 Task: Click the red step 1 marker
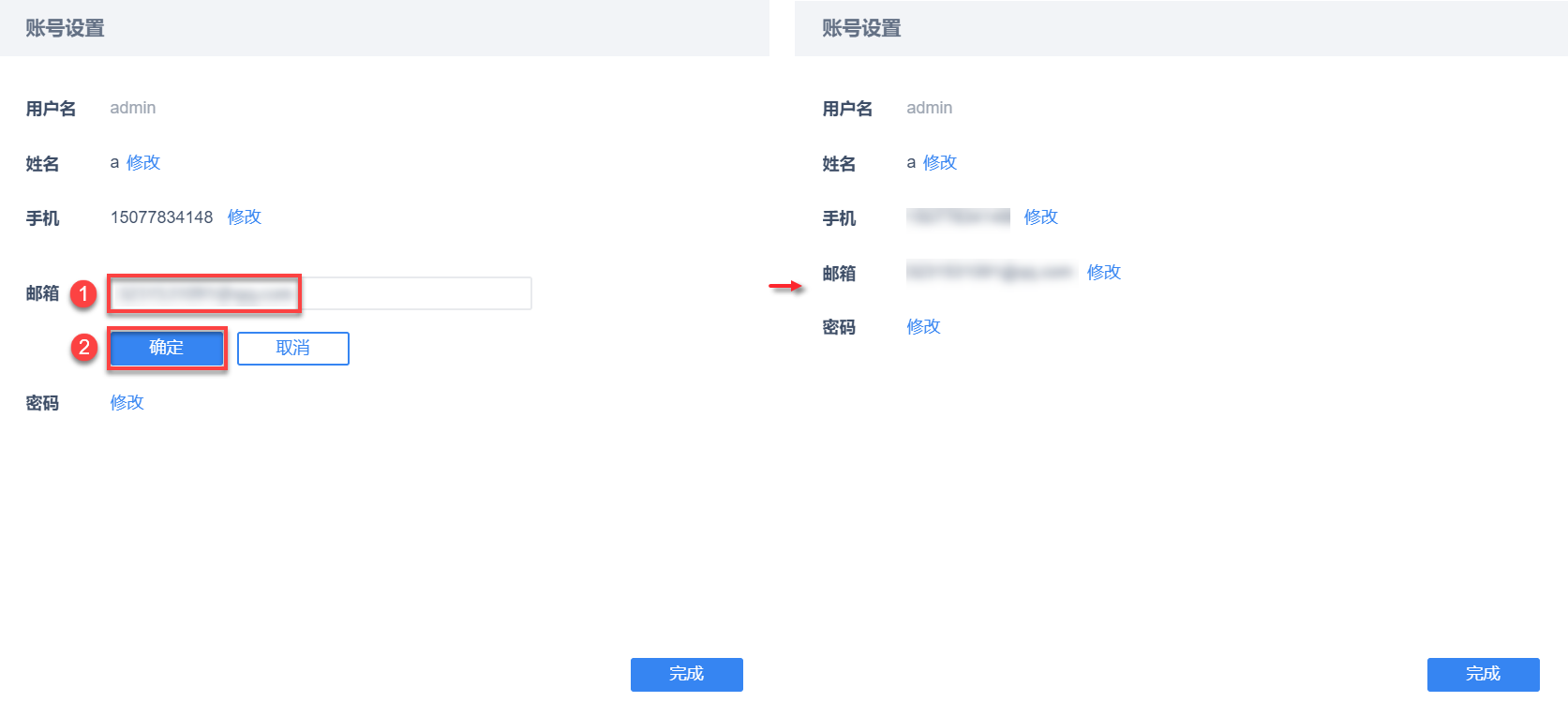[83, 294]
